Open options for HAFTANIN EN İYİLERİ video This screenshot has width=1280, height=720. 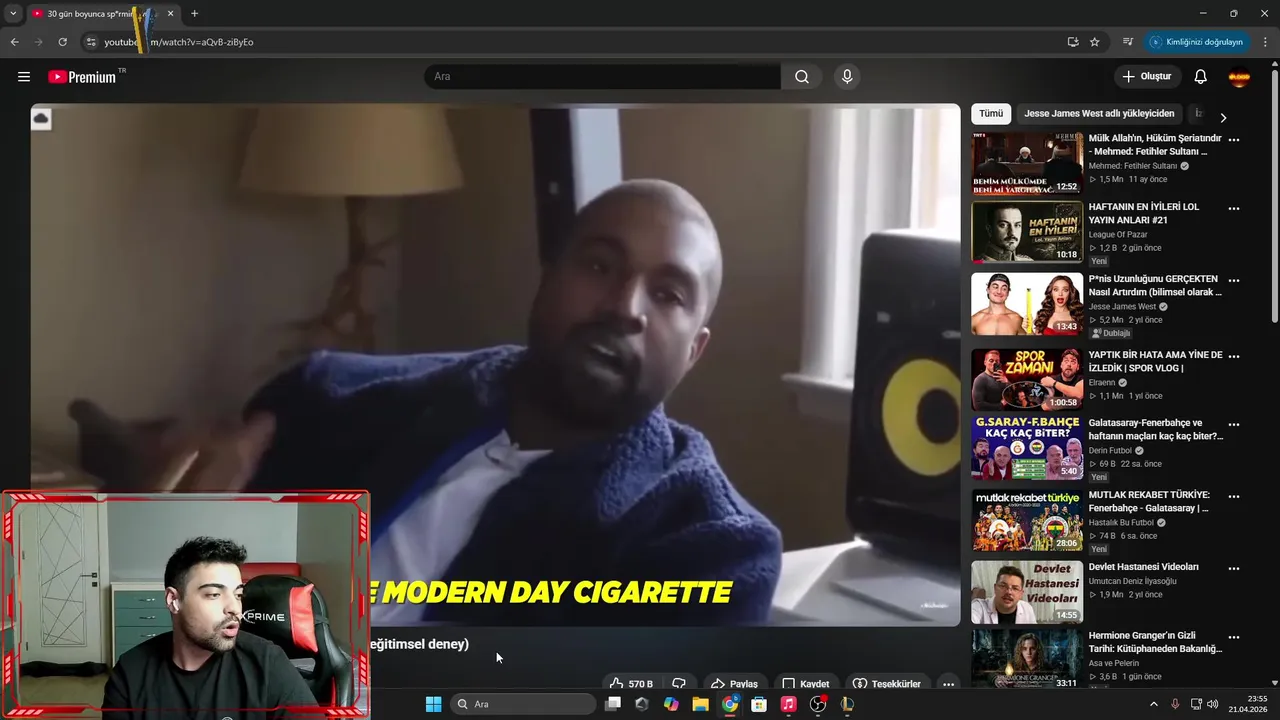pos(1233,209)
